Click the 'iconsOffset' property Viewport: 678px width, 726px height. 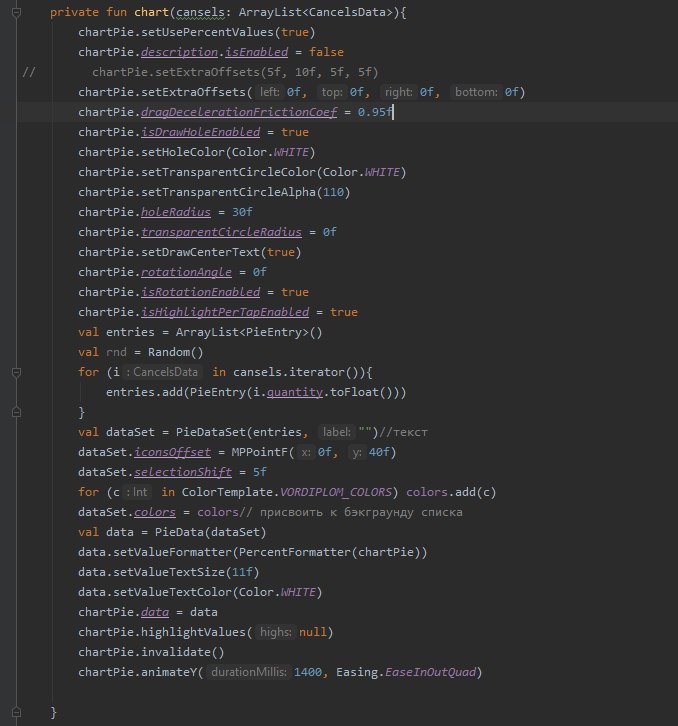point(172,452)
